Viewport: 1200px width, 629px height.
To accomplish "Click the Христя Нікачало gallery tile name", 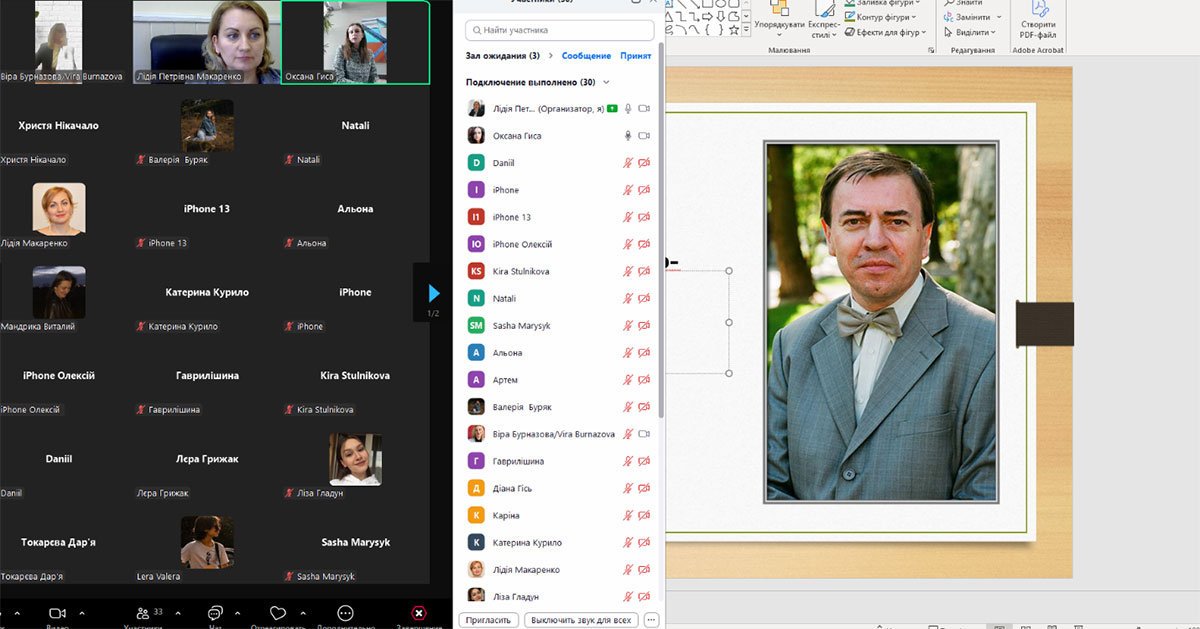I will tap(58, 126).
